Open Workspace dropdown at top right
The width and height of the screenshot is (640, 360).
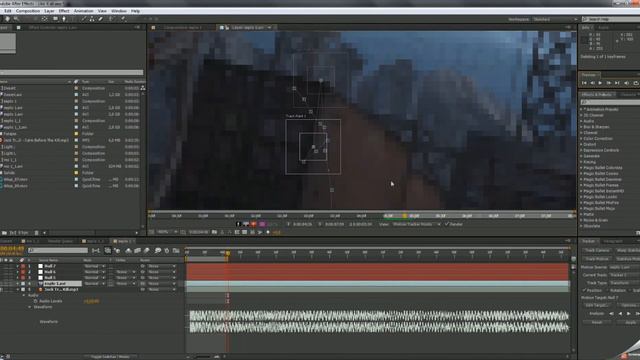pyautogui.click(x=555, y=19)
